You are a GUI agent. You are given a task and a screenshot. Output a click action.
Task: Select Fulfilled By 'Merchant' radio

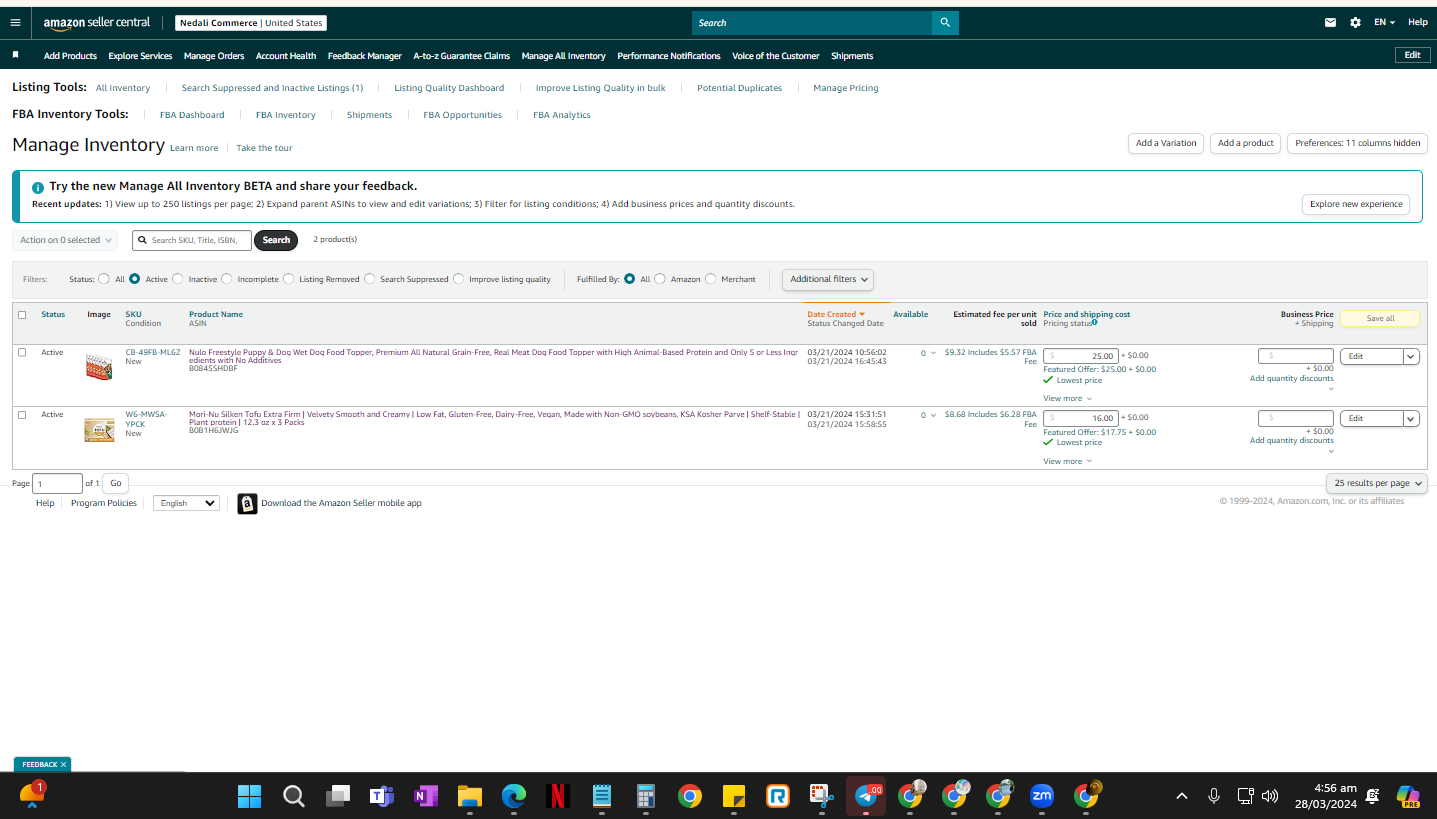[x=711, y=279]
